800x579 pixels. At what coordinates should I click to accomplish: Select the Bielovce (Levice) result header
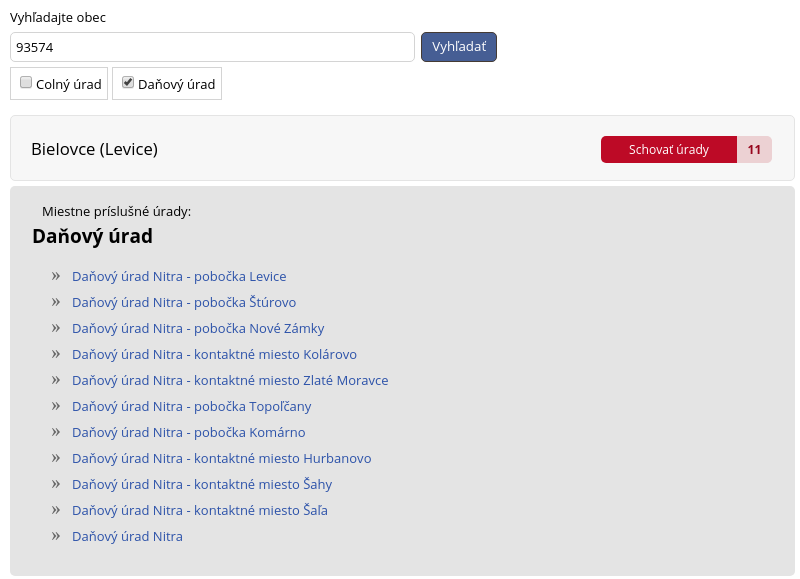tap(95, 149)
